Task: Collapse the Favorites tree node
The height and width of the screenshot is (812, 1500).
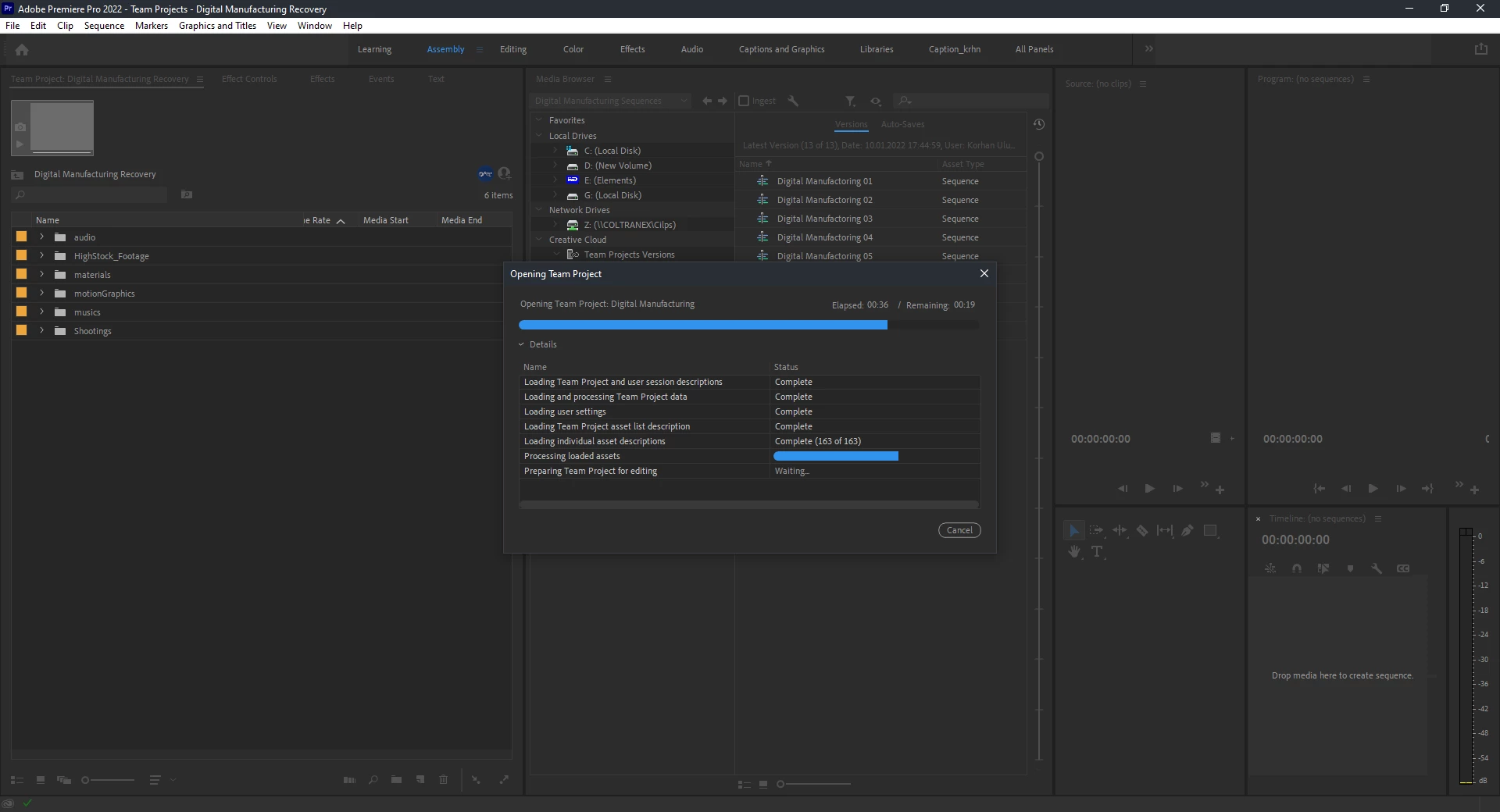Action: point(539,120)
